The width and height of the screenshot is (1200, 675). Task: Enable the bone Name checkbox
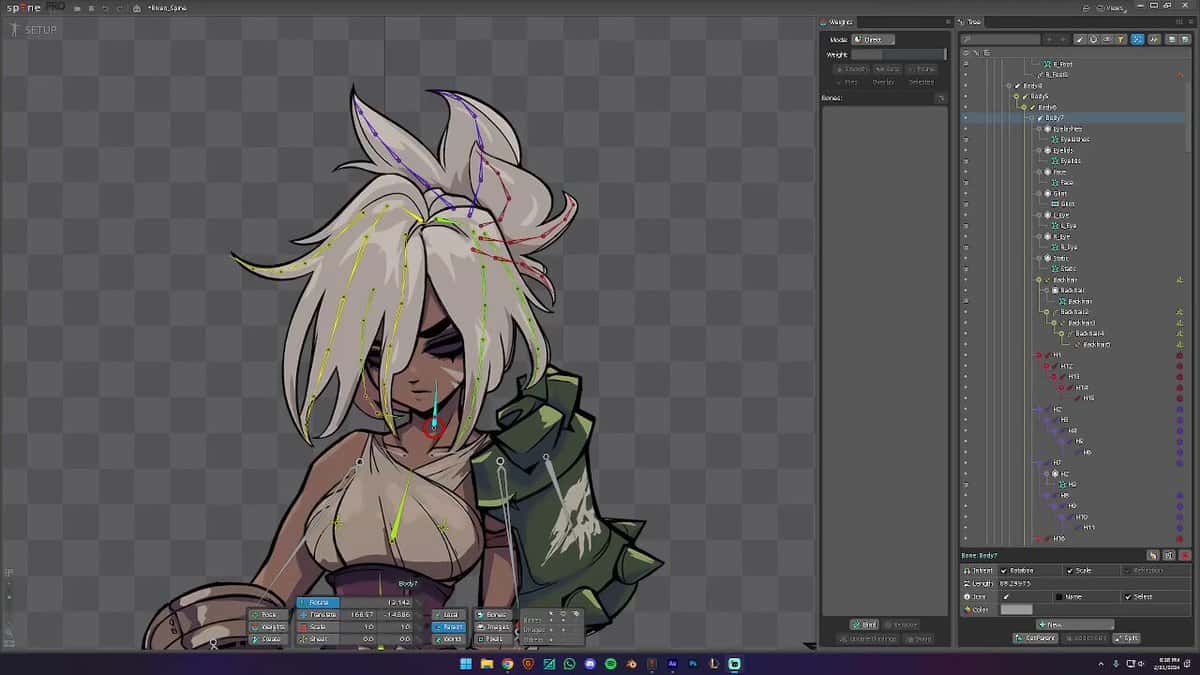[1060, 597]
